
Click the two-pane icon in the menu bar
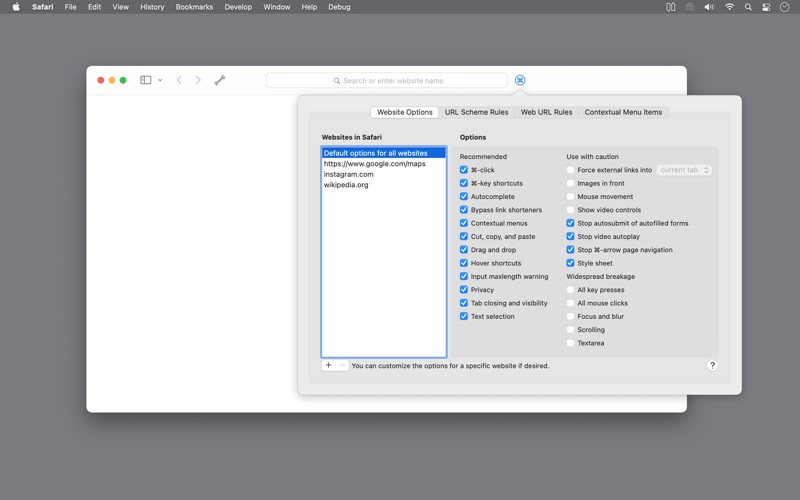coord(671,7)
